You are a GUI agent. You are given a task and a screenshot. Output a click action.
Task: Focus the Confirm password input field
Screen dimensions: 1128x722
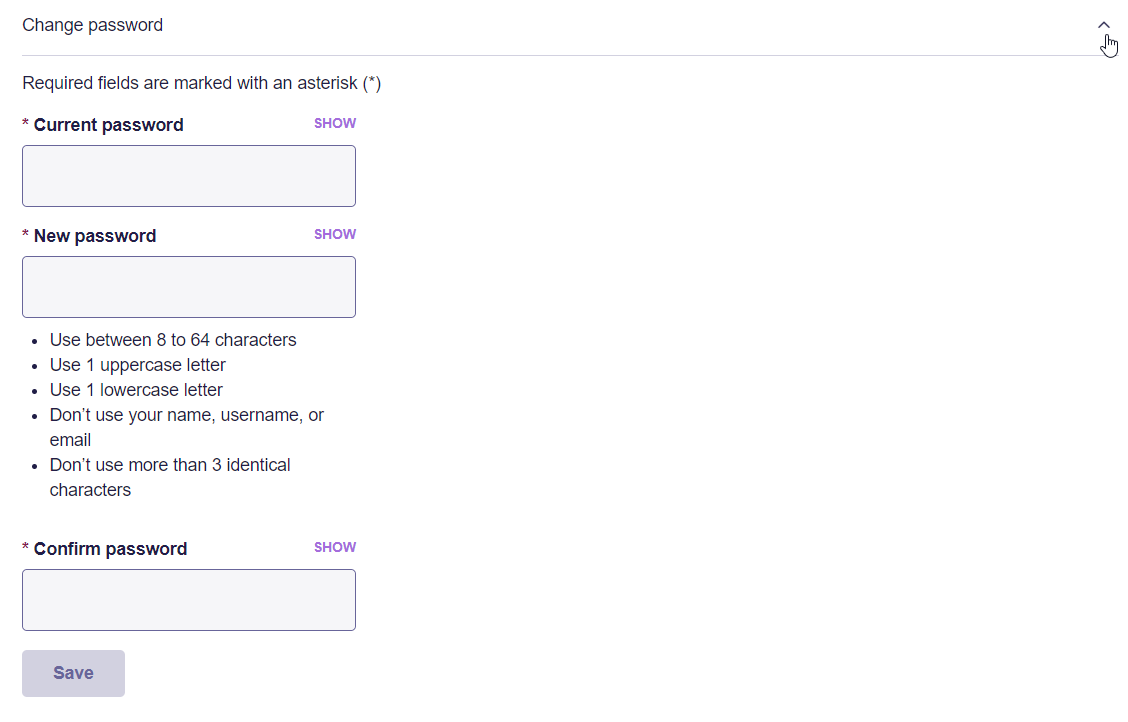[x=188, y=600]
